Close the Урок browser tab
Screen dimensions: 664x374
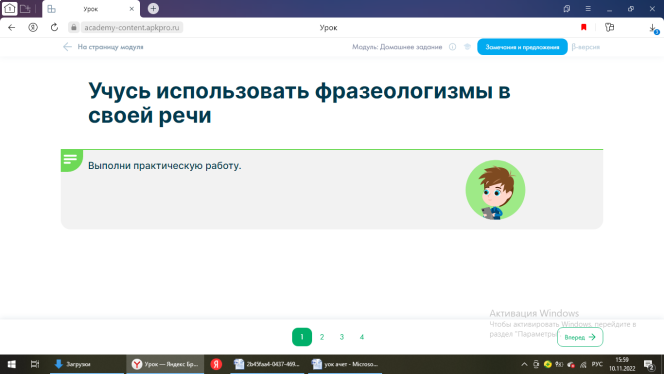pos(131,8)
